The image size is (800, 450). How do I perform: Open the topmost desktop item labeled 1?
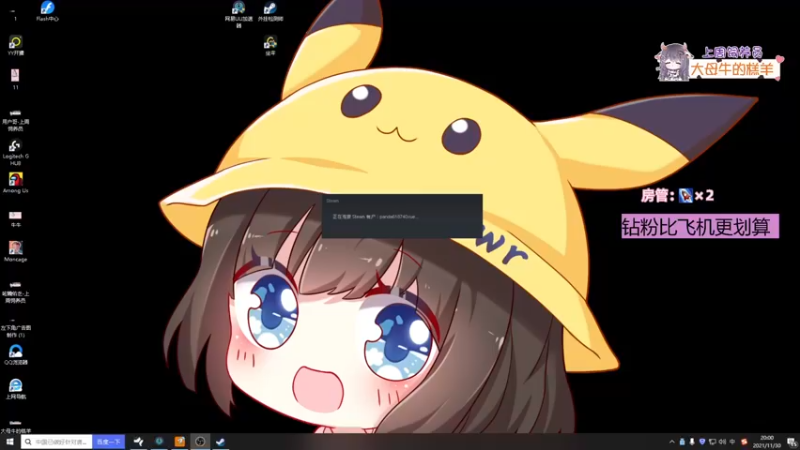(x=15, y=14)
